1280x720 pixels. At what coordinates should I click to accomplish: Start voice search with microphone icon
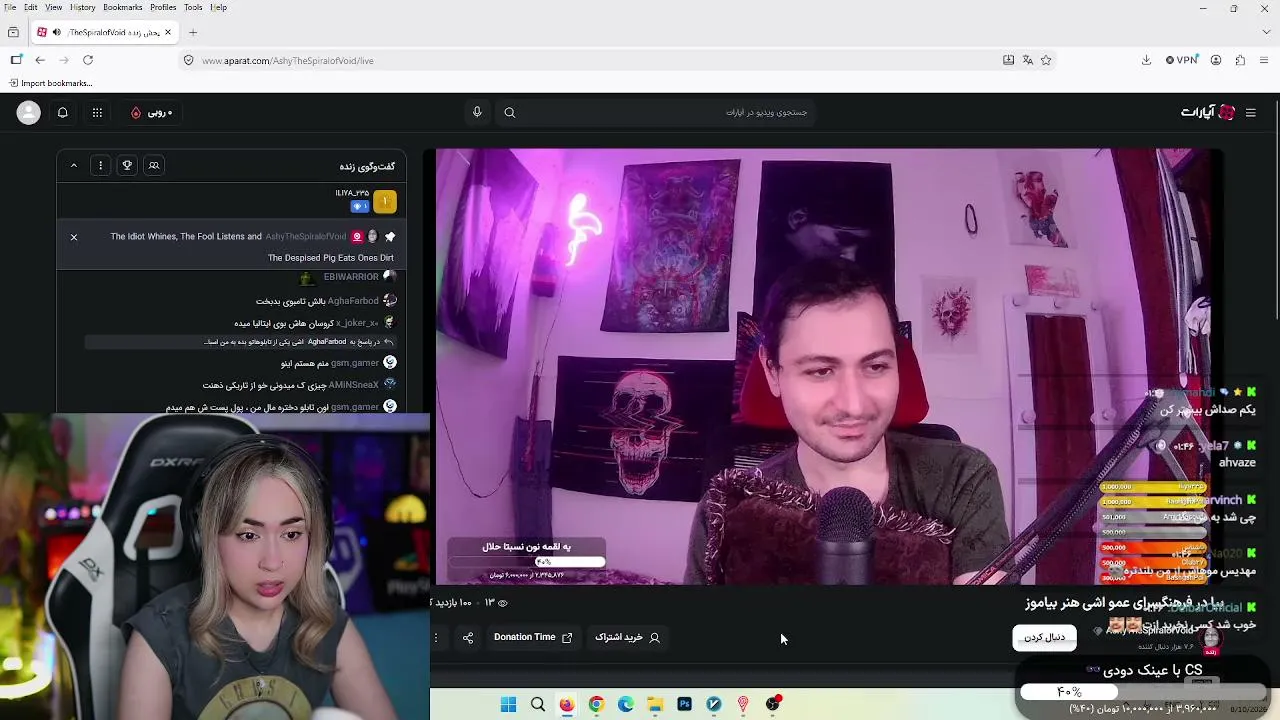point(477,112)
